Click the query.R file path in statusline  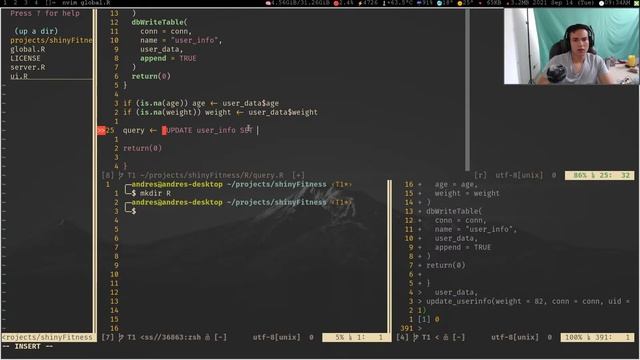(x=211, y=176)
